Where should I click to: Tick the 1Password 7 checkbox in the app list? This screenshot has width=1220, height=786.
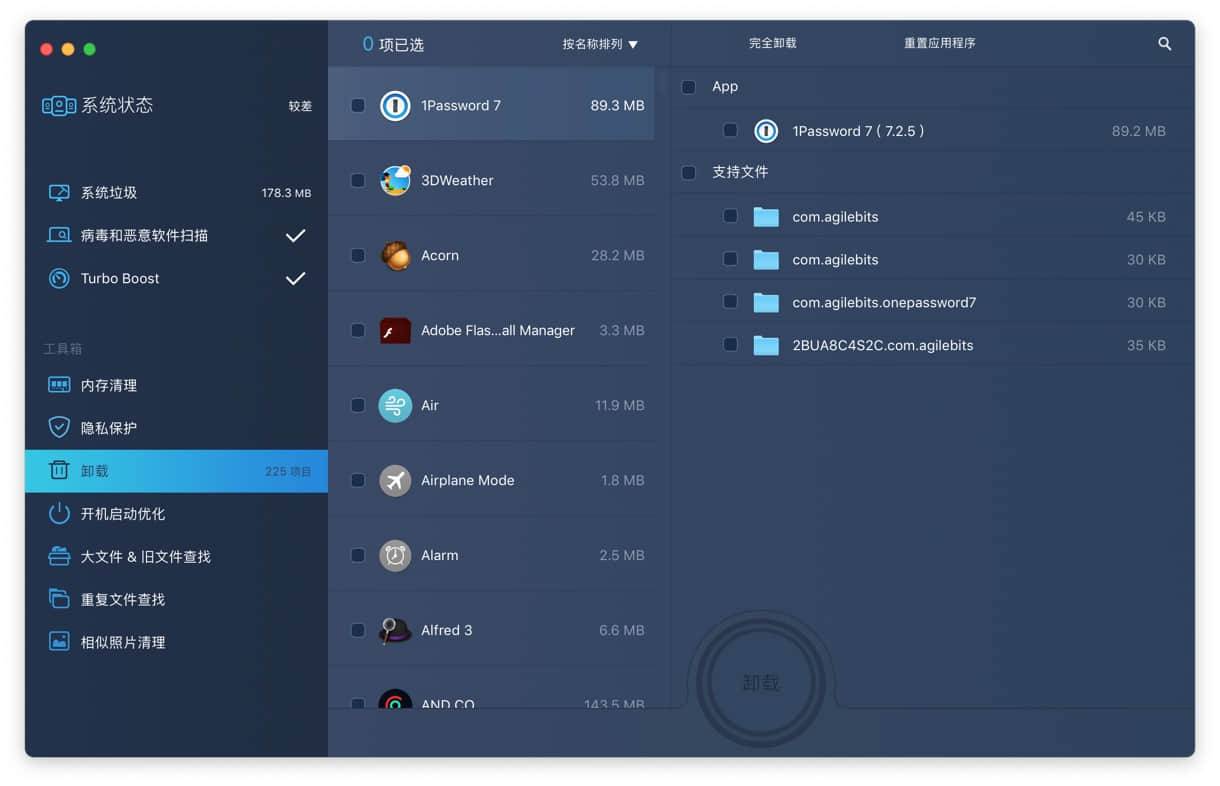357,105
